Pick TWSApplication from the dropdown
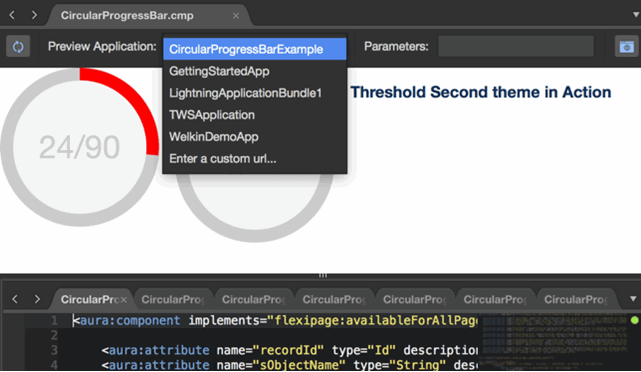Image resolution: width=641 pixels, height=372 pixels. pos(255,115)
